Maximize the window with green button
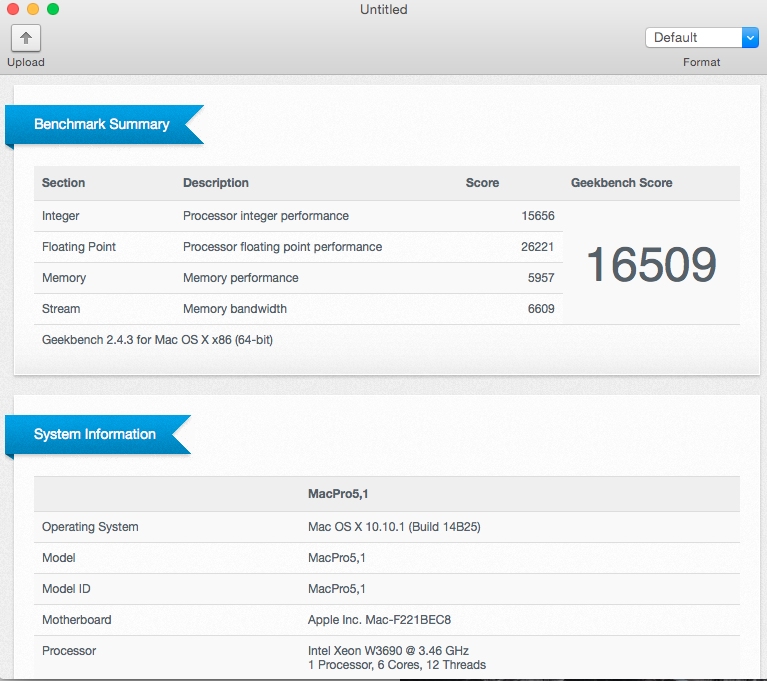767x681 pixels. pyautogui.click(x=53, y=9)
